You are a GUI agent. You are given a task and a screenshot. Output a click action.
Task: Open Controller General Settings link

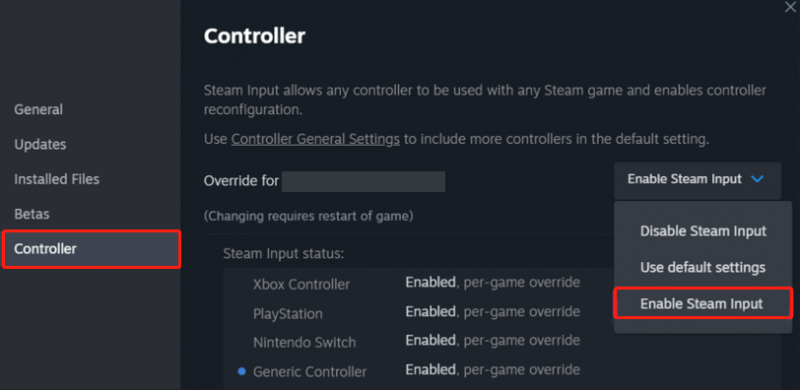315,139
